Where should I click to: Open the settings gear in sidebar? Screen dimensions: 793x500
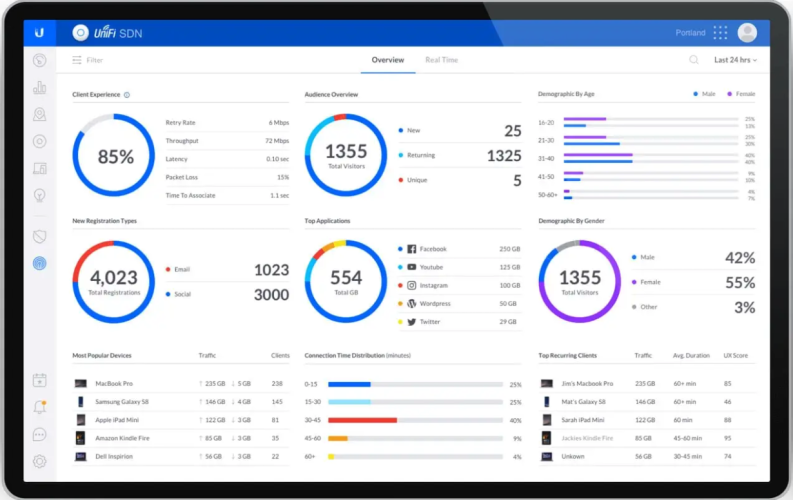tap(39, 461)
